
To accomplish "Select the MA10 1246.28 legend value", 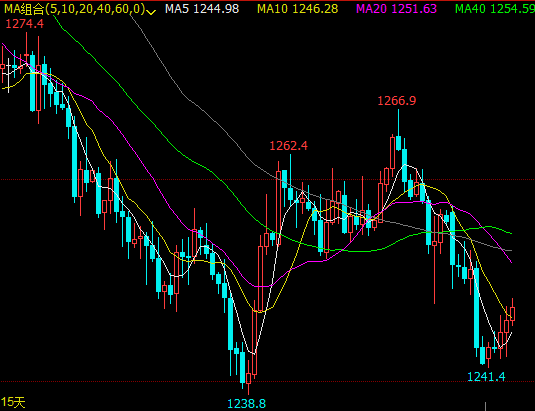I will [x=298, y=9].
